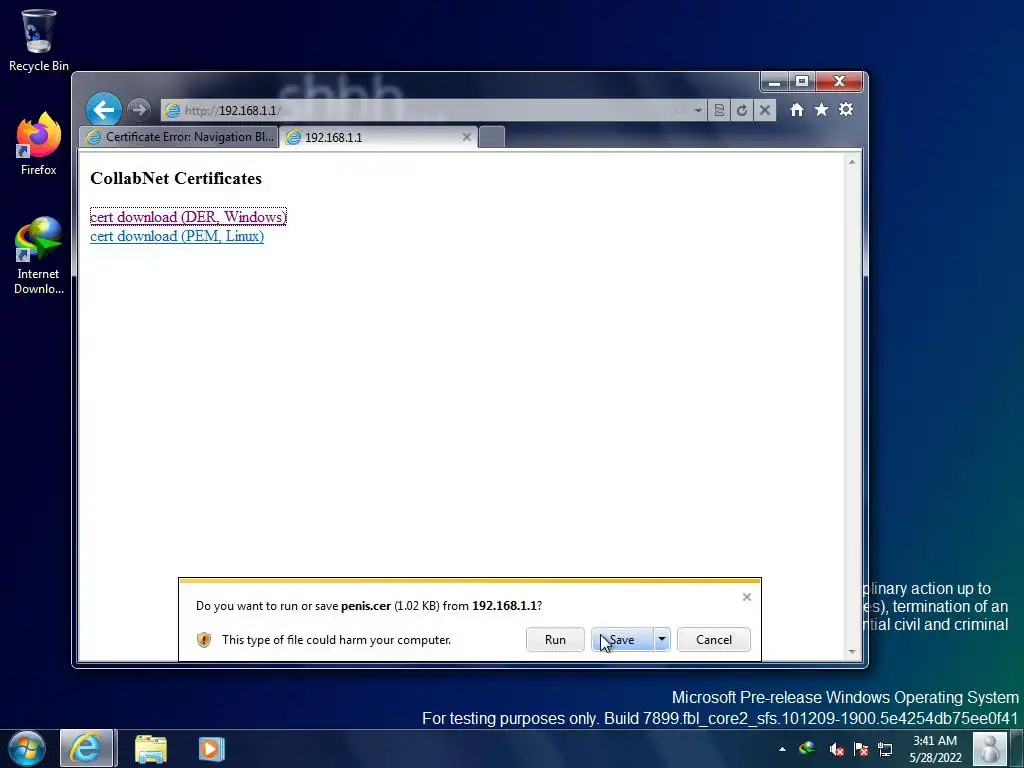The image size is (1024, 768).
Task: Expand the address bar autocomplete dropdown
Action: pyautogui.click(x=698, y=110)
